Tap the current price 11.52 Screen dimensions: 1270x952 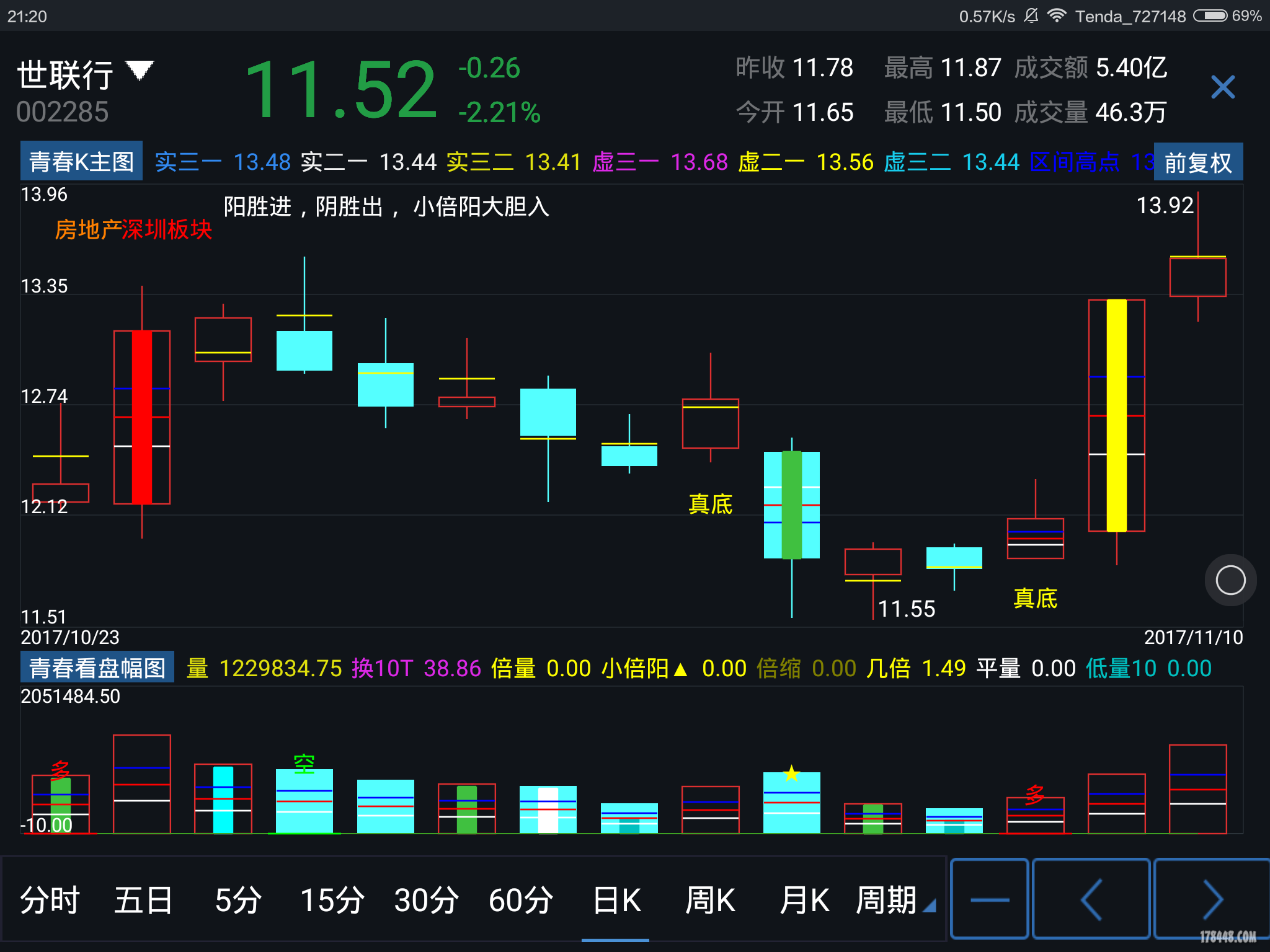click(342, 89)
